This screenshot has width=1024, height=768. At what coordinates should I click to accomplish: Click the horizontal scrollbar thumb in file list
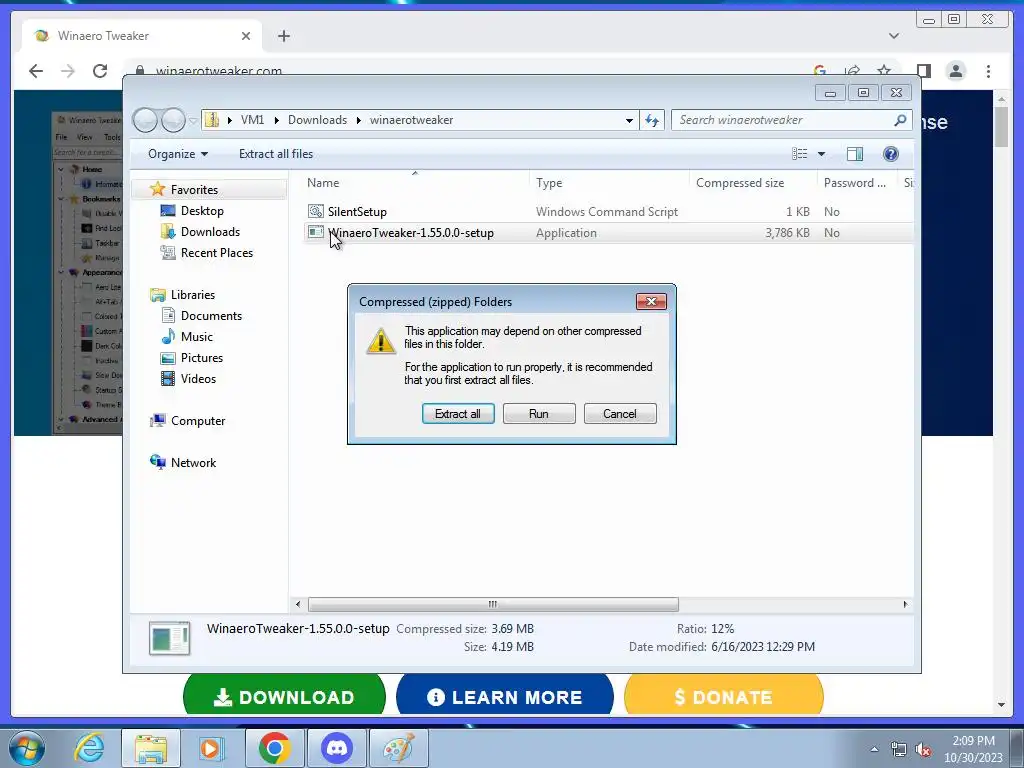[x=493, y=605]
